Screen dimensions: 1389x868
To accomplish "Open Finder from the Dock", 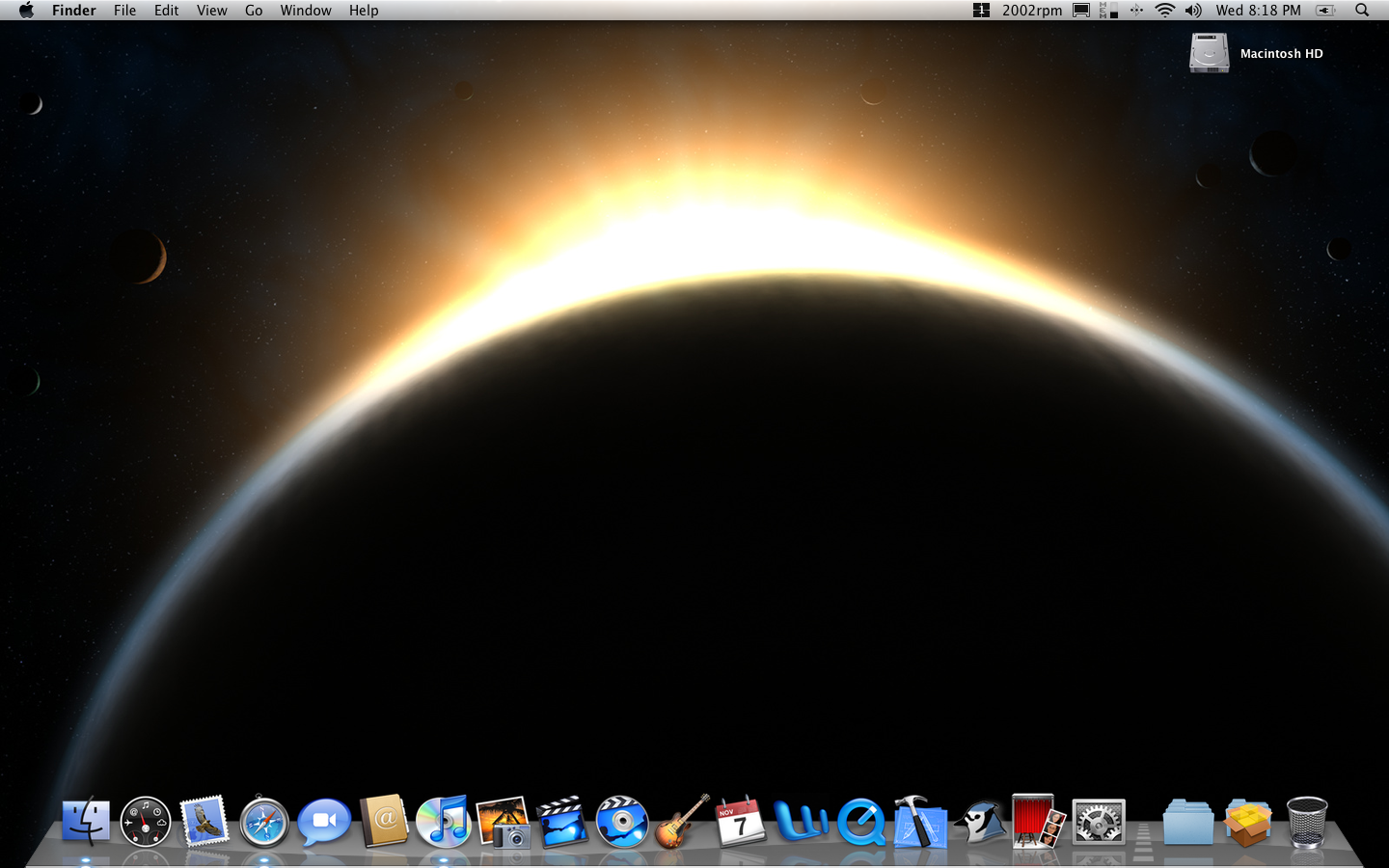I will [86, 822].
